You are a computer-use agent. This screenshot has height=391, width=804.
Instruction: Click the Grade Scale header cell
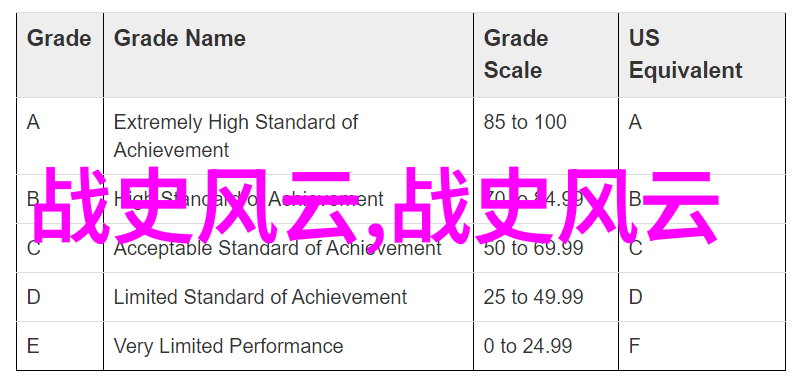[x=546, y=55]
